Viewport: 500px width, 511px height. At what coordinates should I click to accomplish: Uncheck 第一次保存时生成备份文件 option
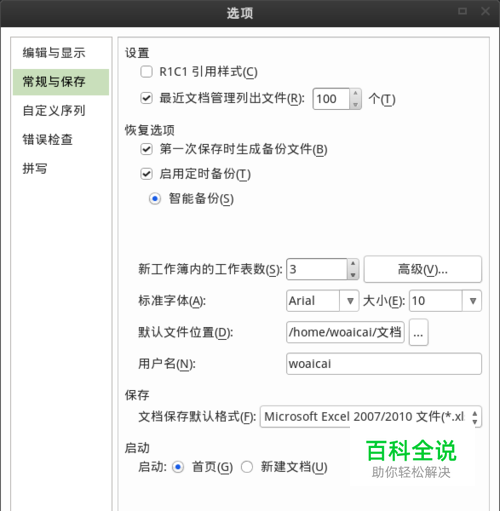pos(146,149)
